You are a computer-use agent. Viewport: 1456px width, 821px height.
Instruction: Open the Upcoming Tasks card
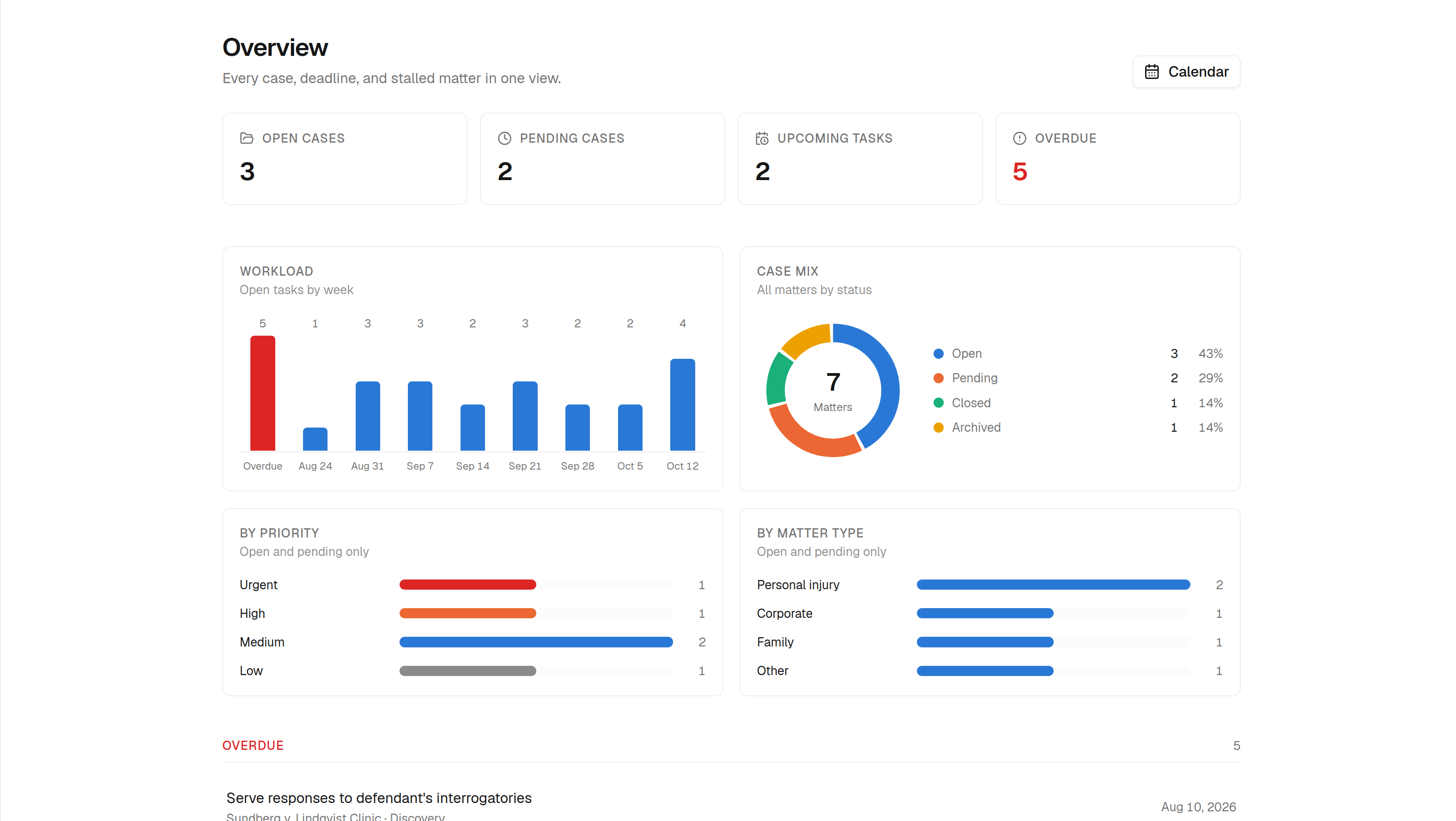coord(860,159)
